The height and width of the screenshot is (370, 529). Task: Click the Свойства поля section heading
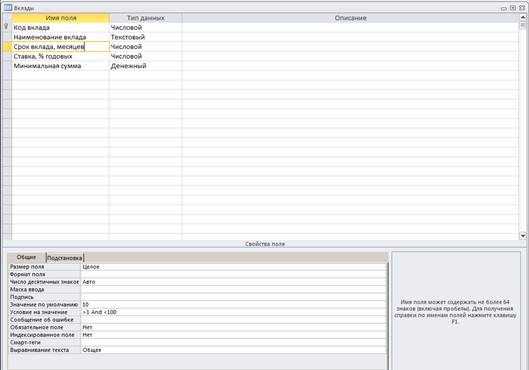point(265,244)
